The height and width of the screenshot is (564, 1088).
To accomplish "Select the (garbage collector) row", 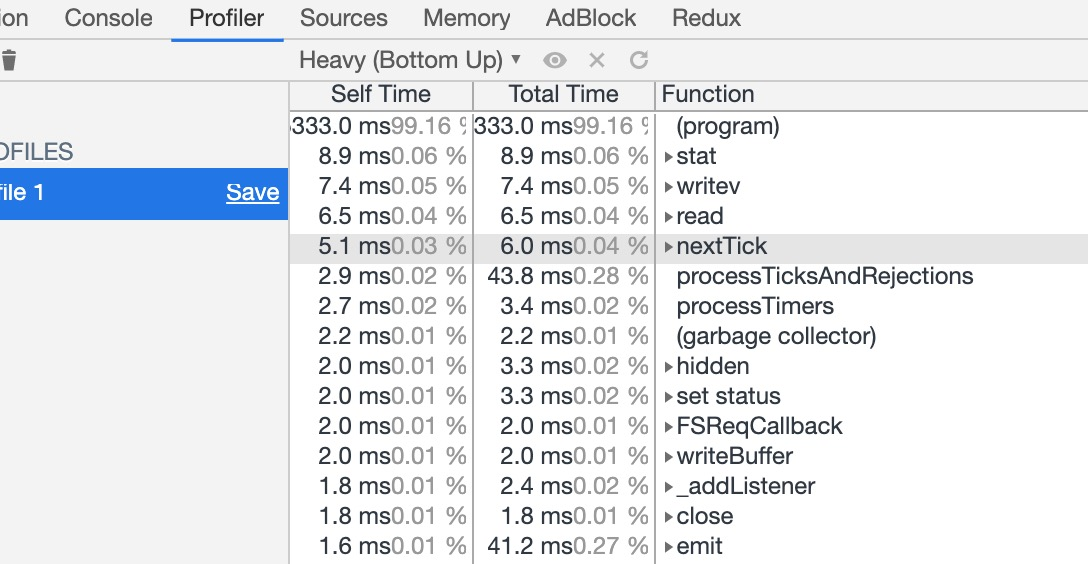I will [776, 337].
